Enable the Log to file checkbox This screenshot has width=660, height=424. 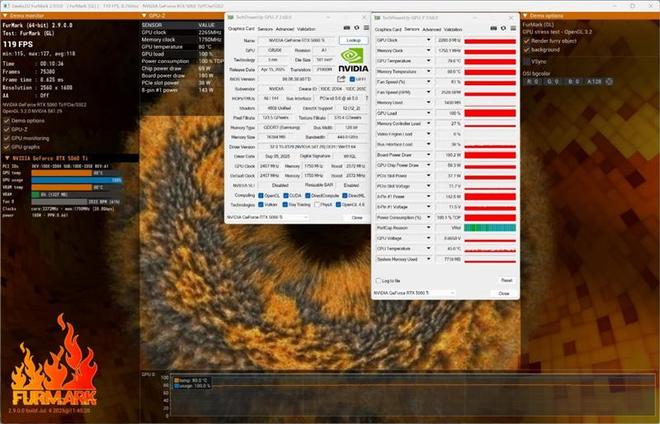click(x=378, y=281)
